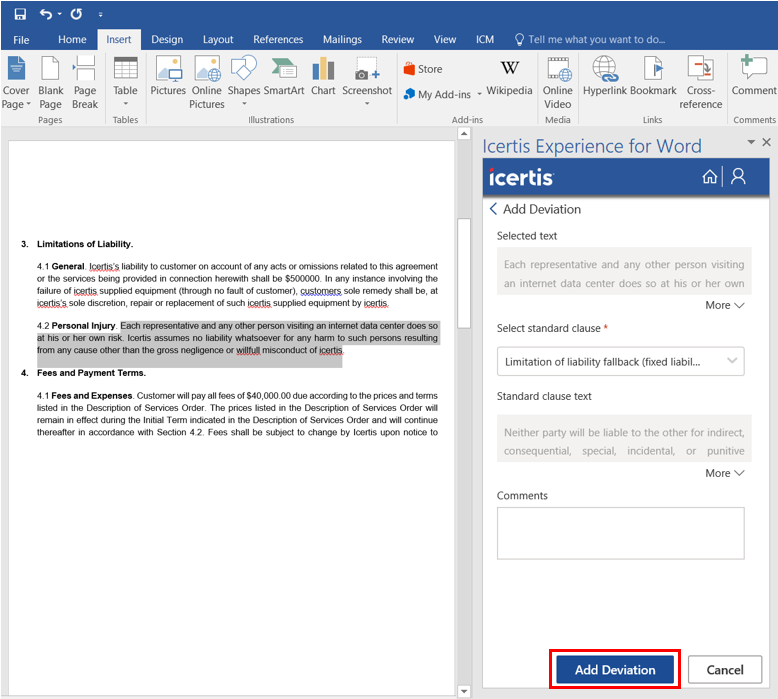Click the Cancel button
The height and width of the screenshot is (699, 778).
point(724,670)
